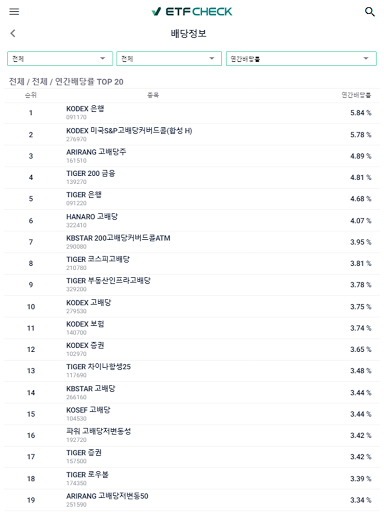Select TIGER 200 금융 row
This screenshot has height=512, width=384.
(x=192, y=177)
